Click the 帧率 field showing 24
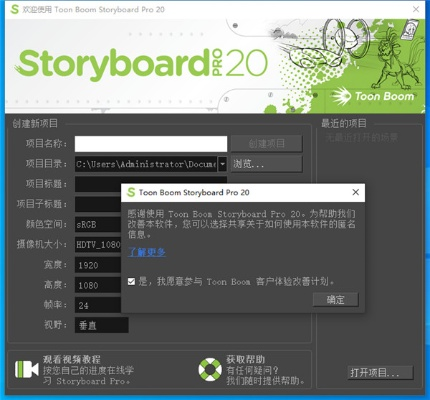This screenshot has width=430, height=400. click(x=98, y=305)
